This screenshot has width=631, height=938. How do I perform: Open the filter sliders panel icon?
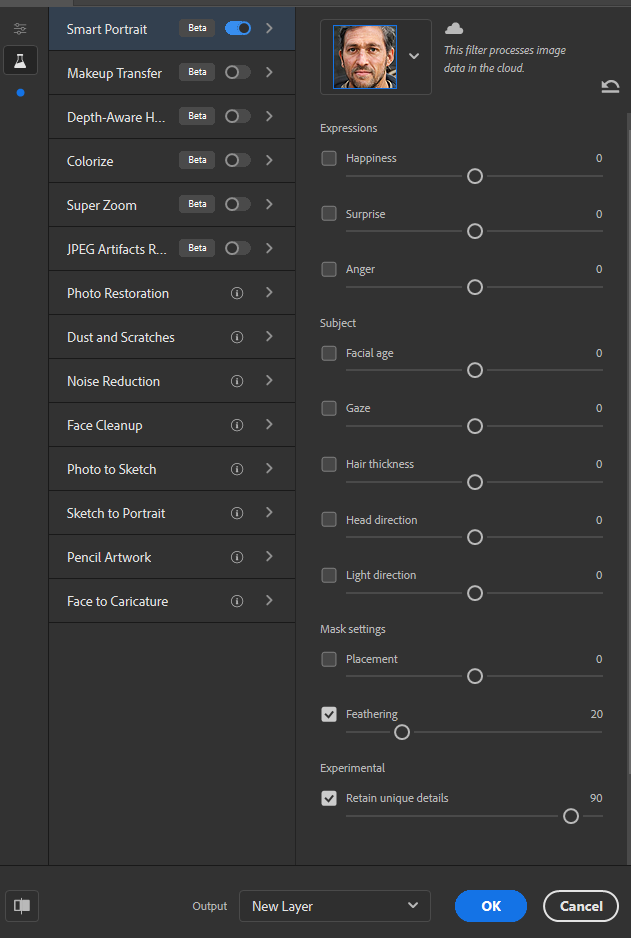20,28
